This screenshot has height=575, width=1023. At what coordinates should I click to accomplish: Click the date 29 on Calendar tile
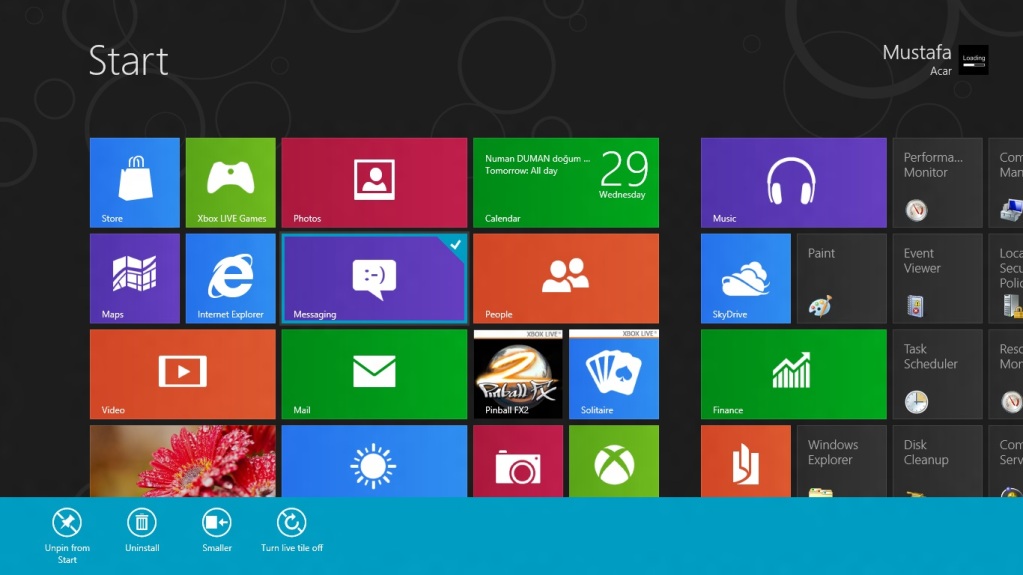(624, 169)
